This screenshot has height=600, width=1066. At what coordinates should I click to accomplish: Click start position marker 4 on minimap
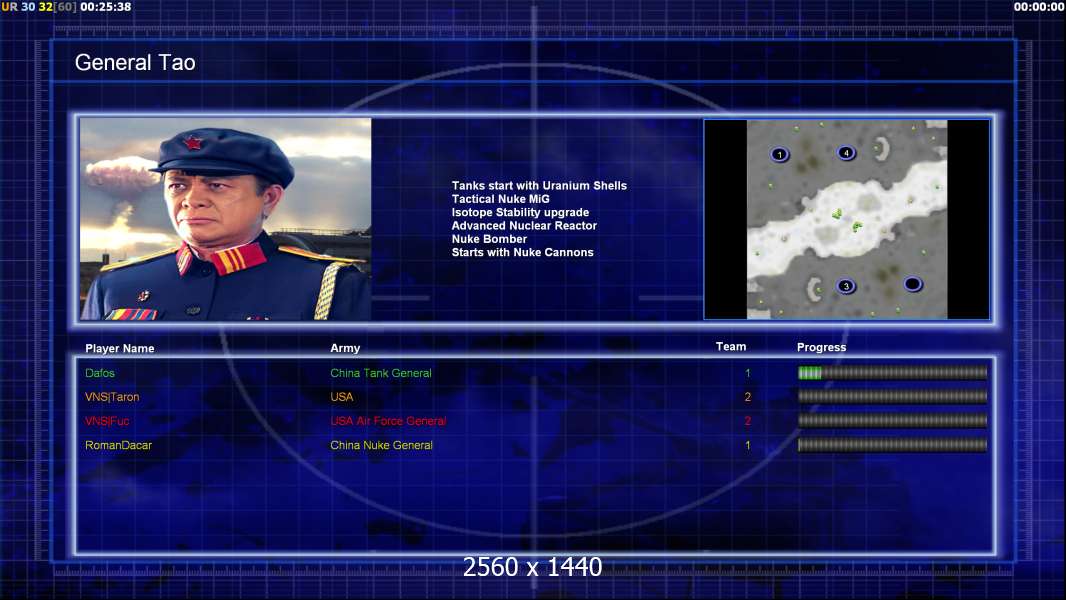point(846,153)
